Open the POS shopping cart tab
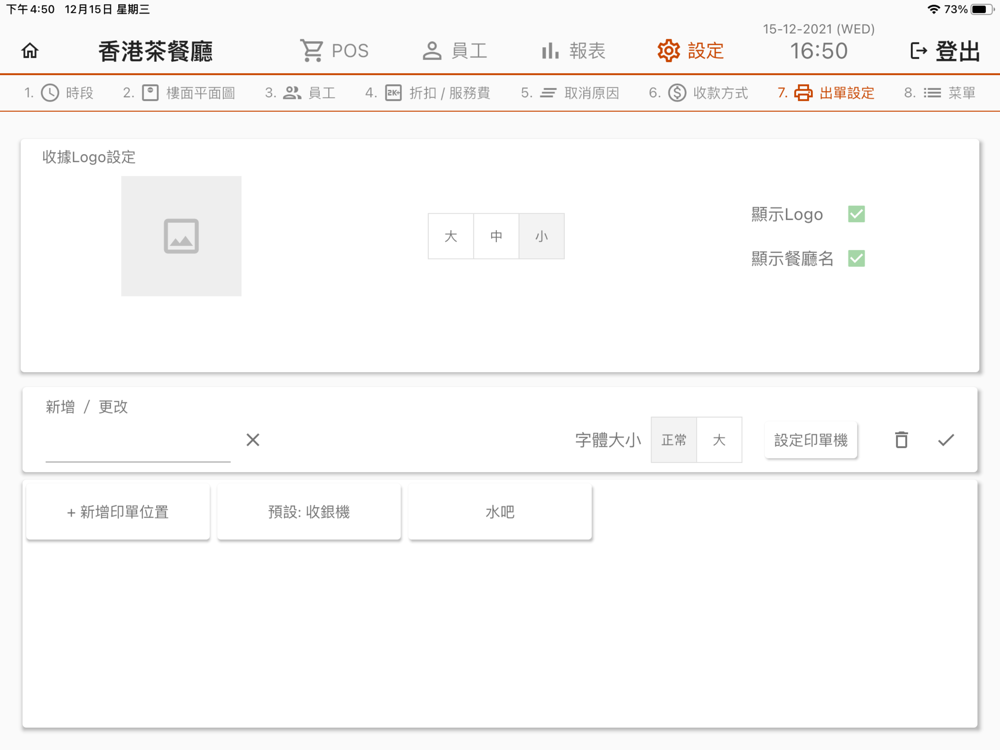Screen dimensions: 1000x750 tap(334, 50)
